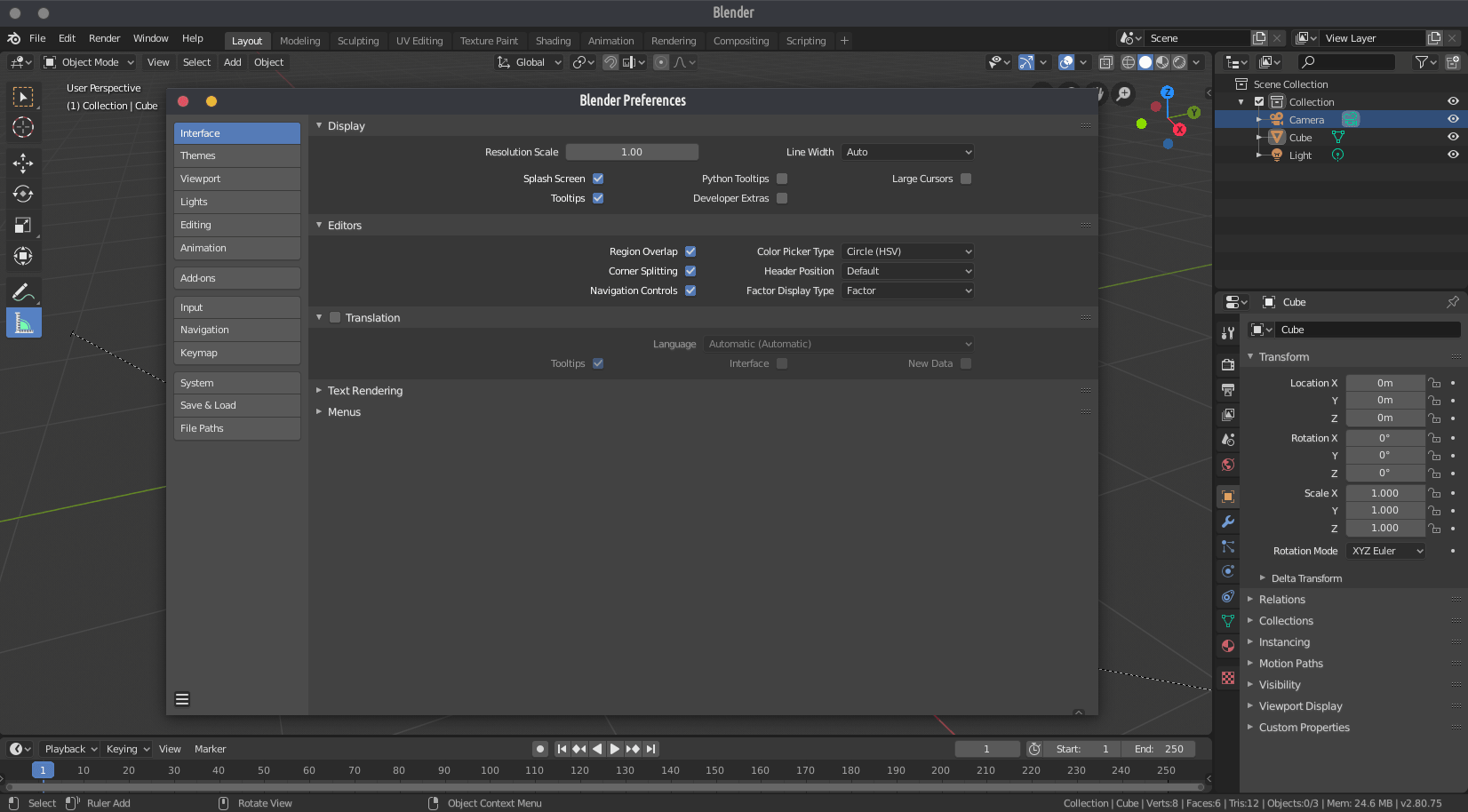Enable the Translation checkbox
The image size is (1468, 812).
[x=335, y=317]
